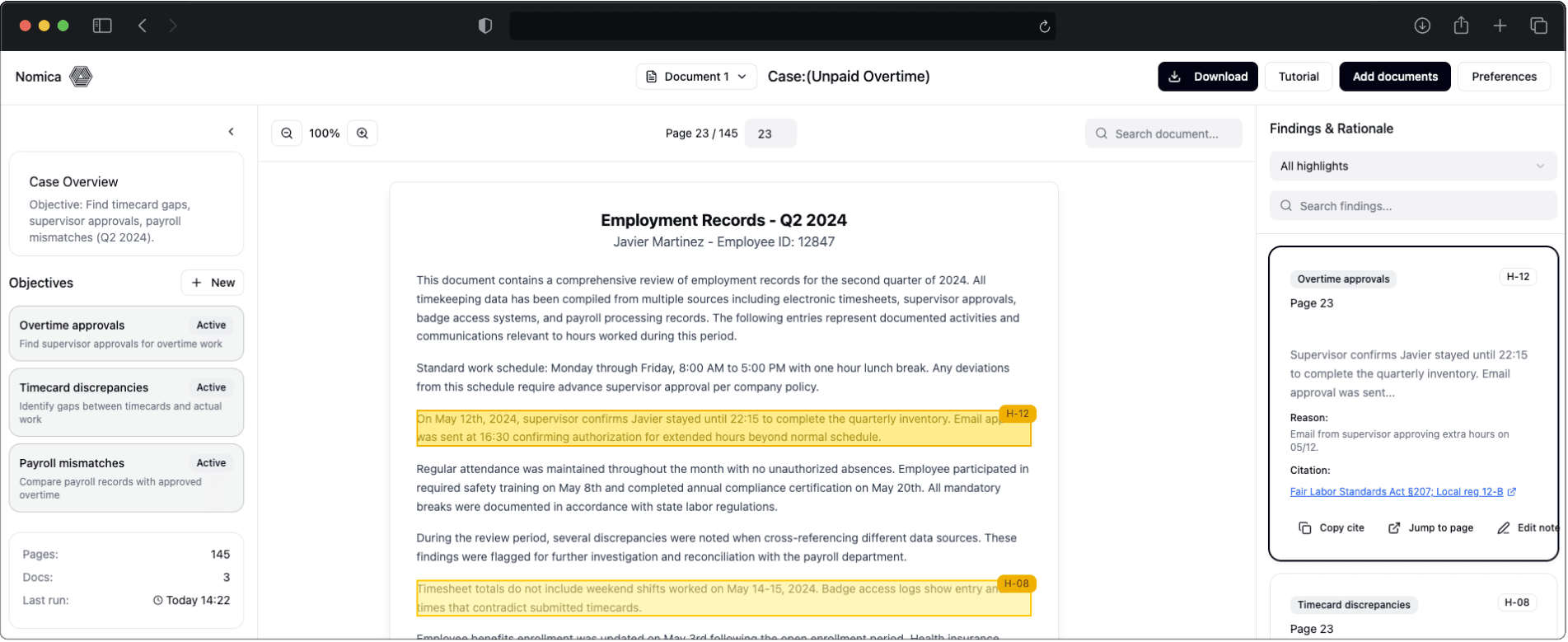Screen dimensions: 1568x642
Task: Click the zoom in magnifier icon
Action: (363, 134)
